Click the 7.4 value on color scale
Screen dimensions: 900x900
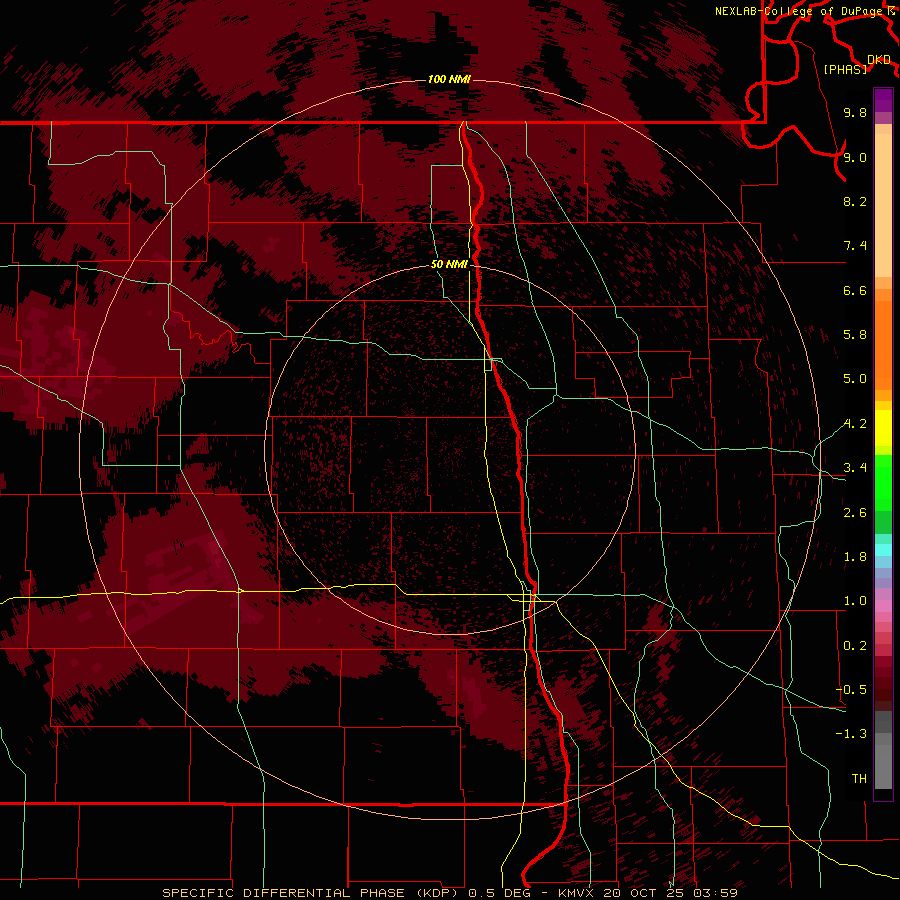(x=855, y=246)
